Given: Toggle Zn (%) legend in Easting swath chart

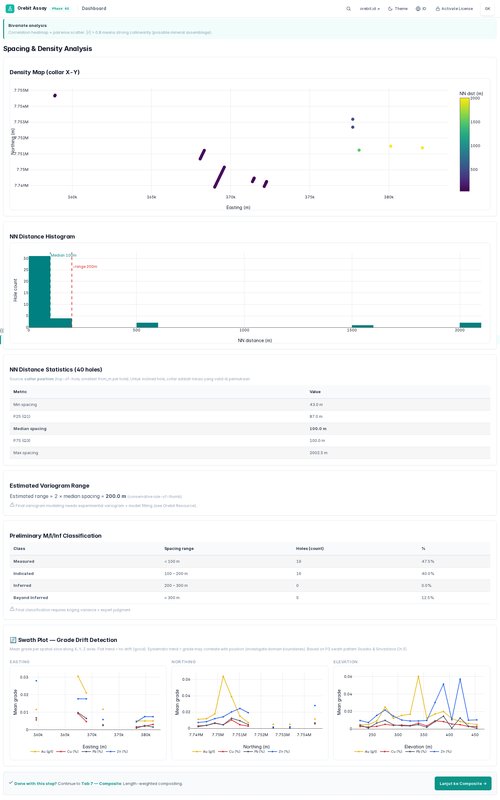Looking at the screenshot, I should (x=117, y=752).
